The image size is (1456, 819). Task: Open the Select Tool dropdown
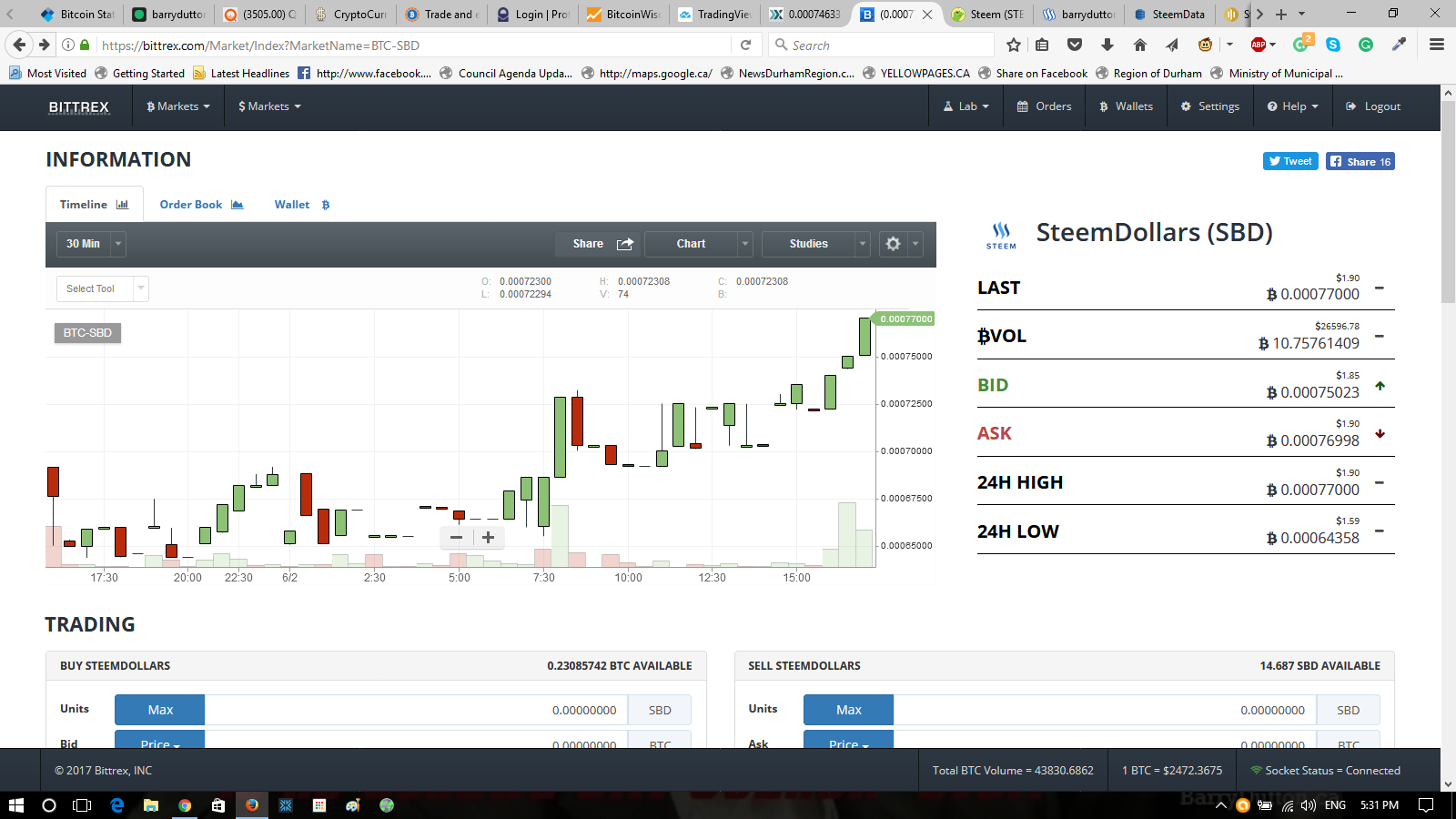[102, 288]
